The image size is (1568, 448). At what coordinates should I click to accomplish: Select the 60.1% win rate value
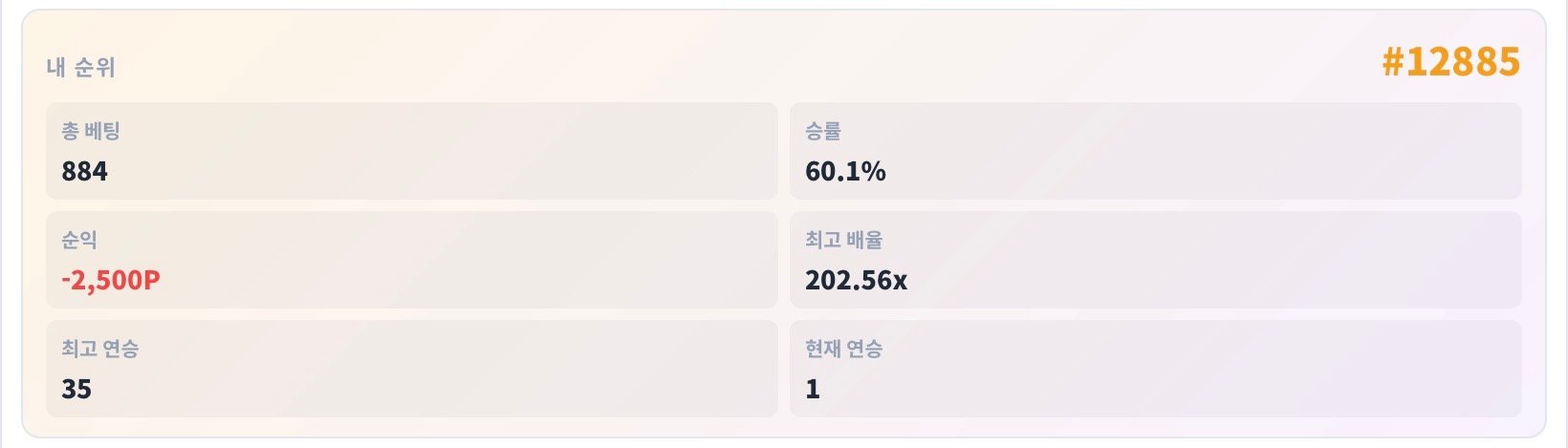tap(845, 172)
